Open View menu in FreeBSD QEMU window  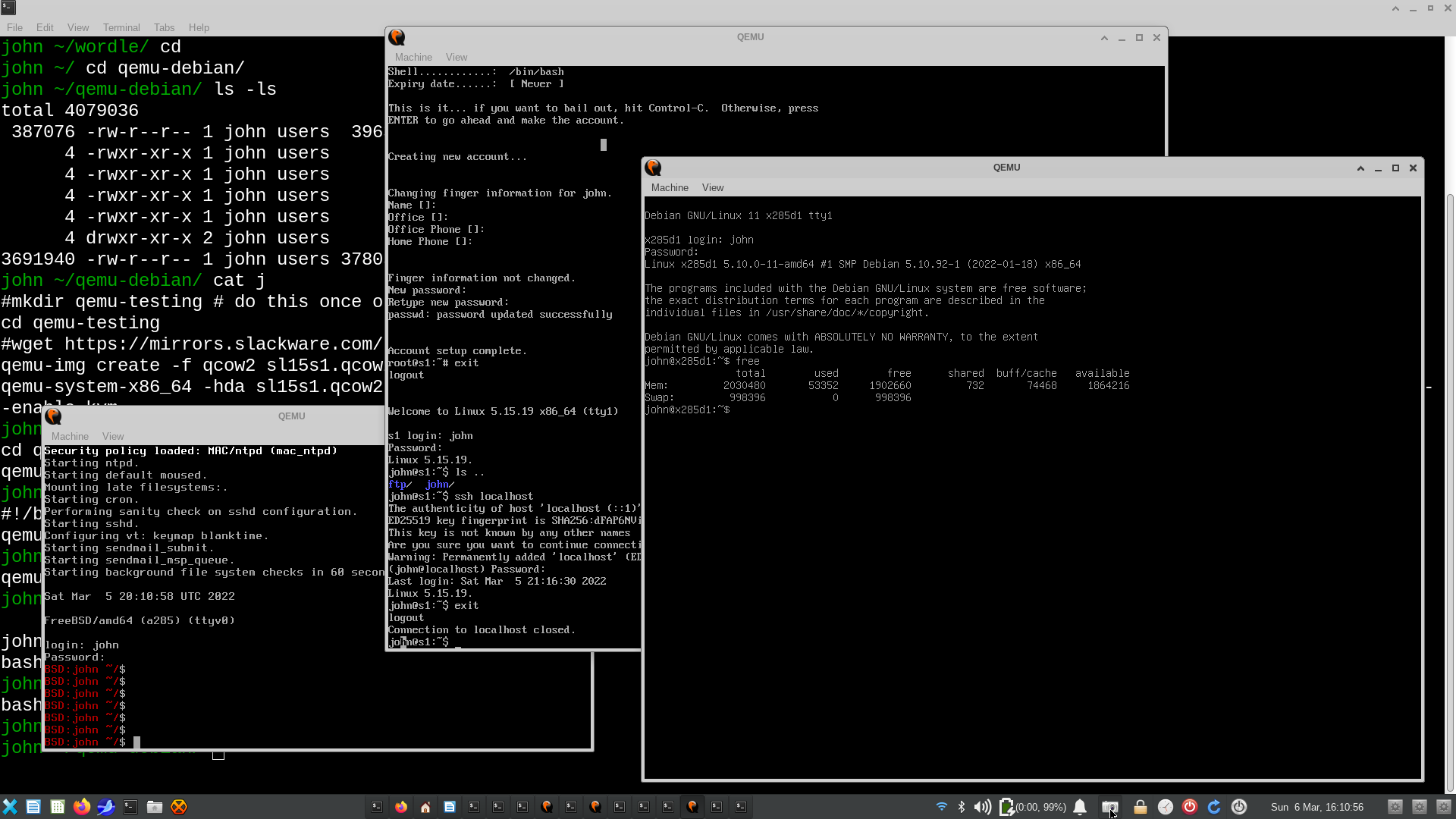pos(113,436)
